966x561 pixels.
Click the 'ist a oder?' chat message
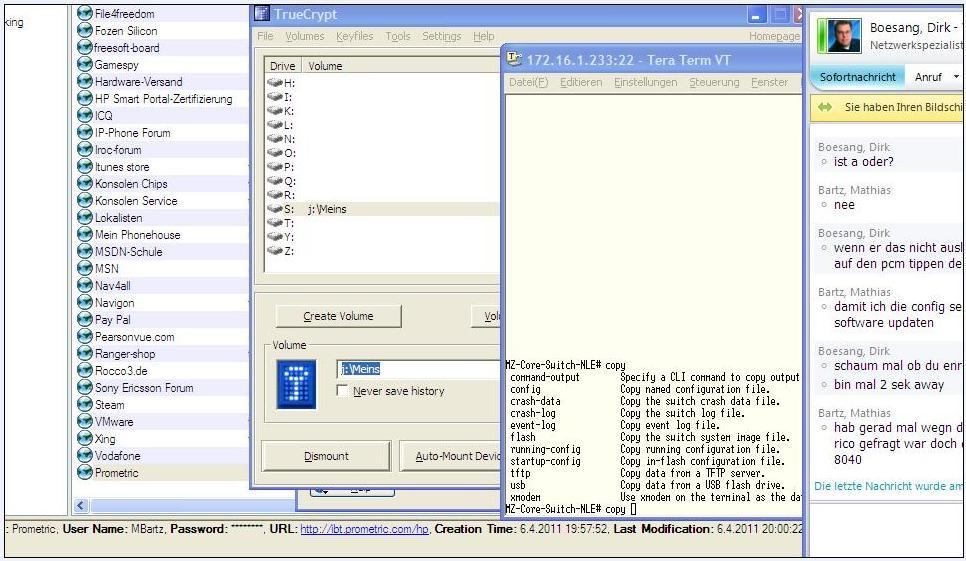coord(863,162)
